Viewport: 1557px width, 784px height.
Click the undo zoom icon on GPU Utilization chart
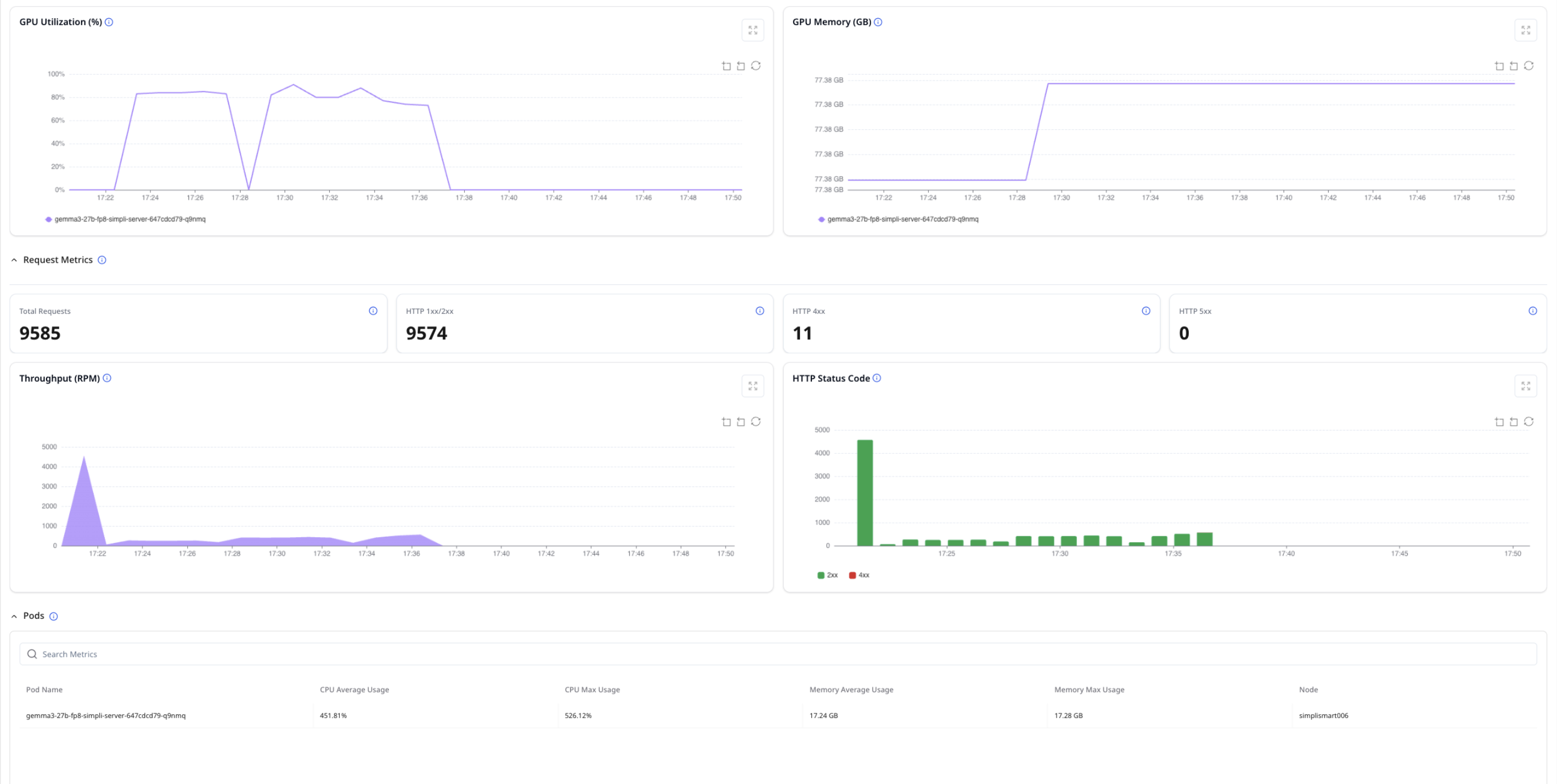click(x=741, y=66)
